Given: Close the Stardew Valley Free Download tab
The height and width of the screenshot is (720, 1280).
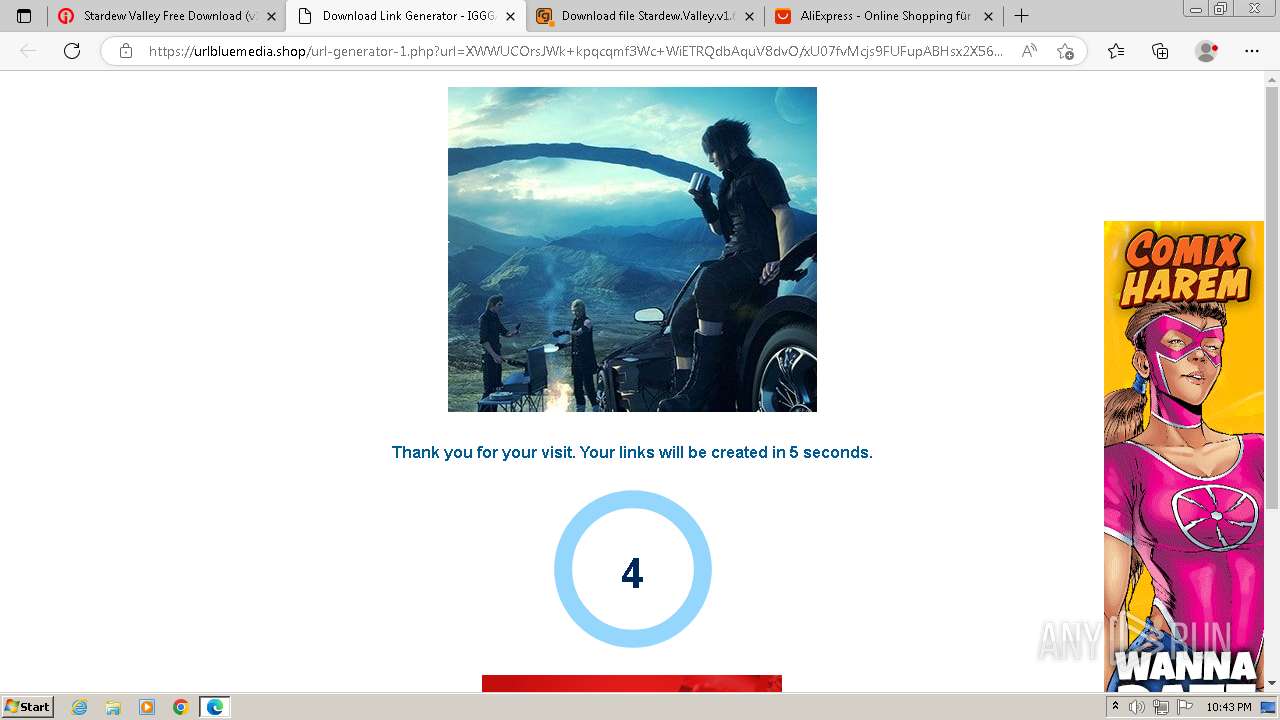Looking at the screenshot, I should click(x=271, y=16).
